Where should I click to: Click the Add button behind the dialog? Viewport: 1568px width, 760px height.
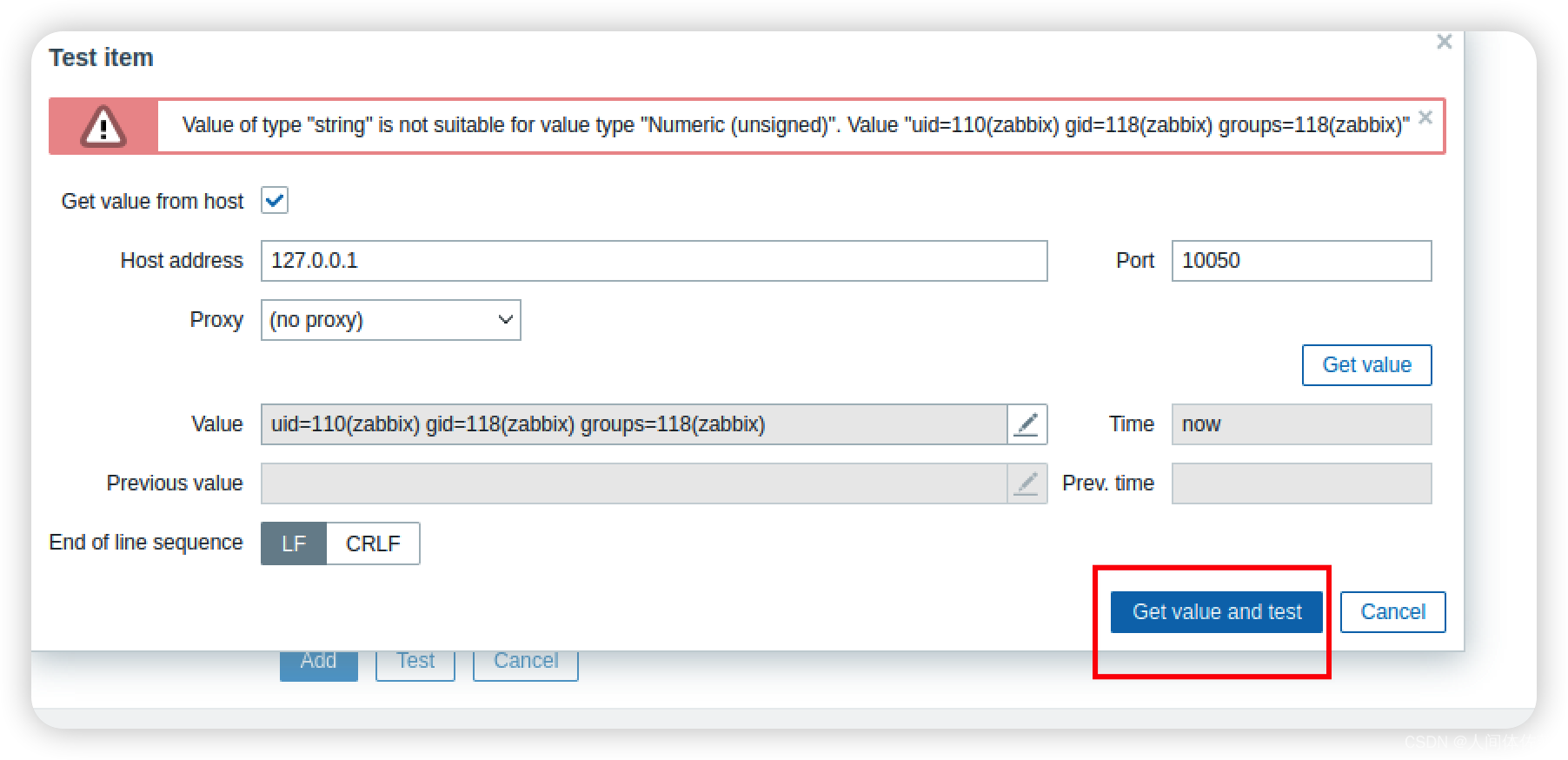coord(319,665)
